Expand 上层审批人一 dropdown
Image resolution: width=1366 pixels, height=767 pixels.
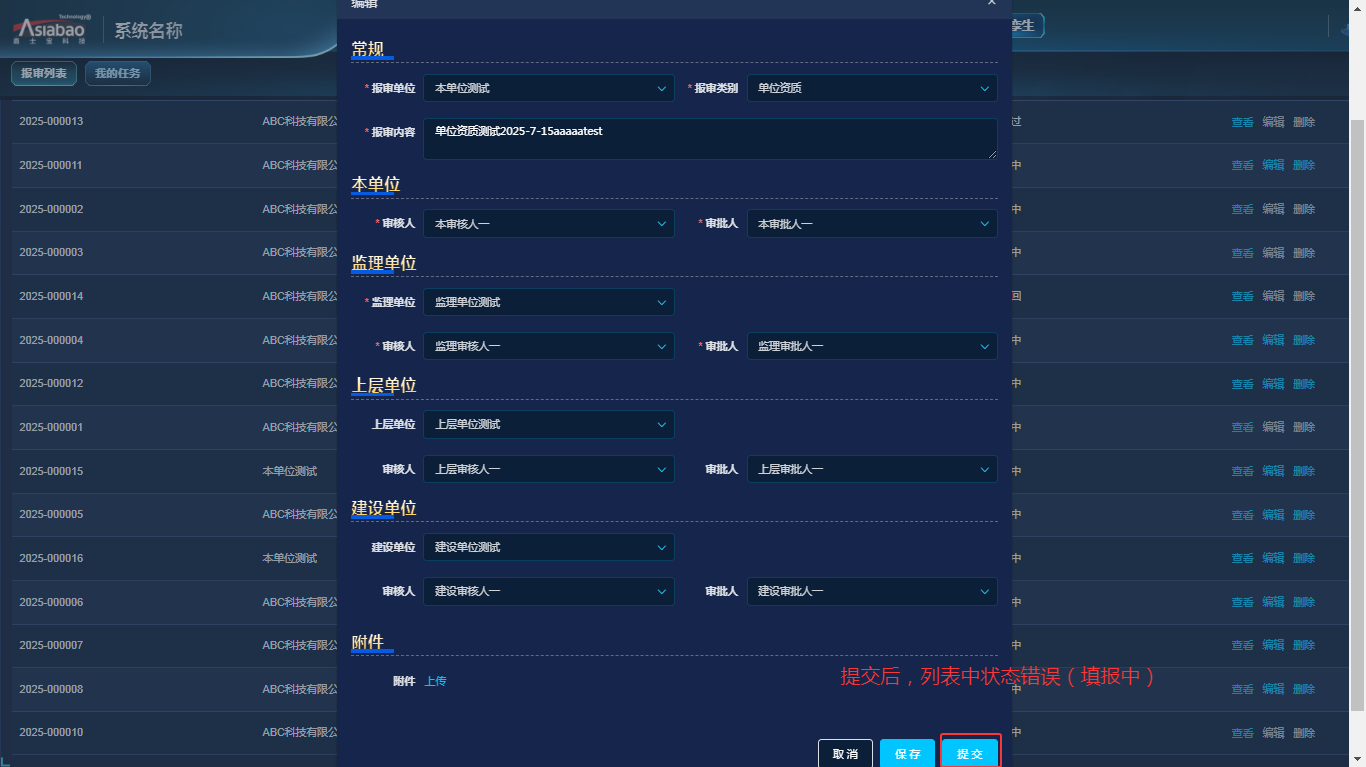[x=872, y=469]
